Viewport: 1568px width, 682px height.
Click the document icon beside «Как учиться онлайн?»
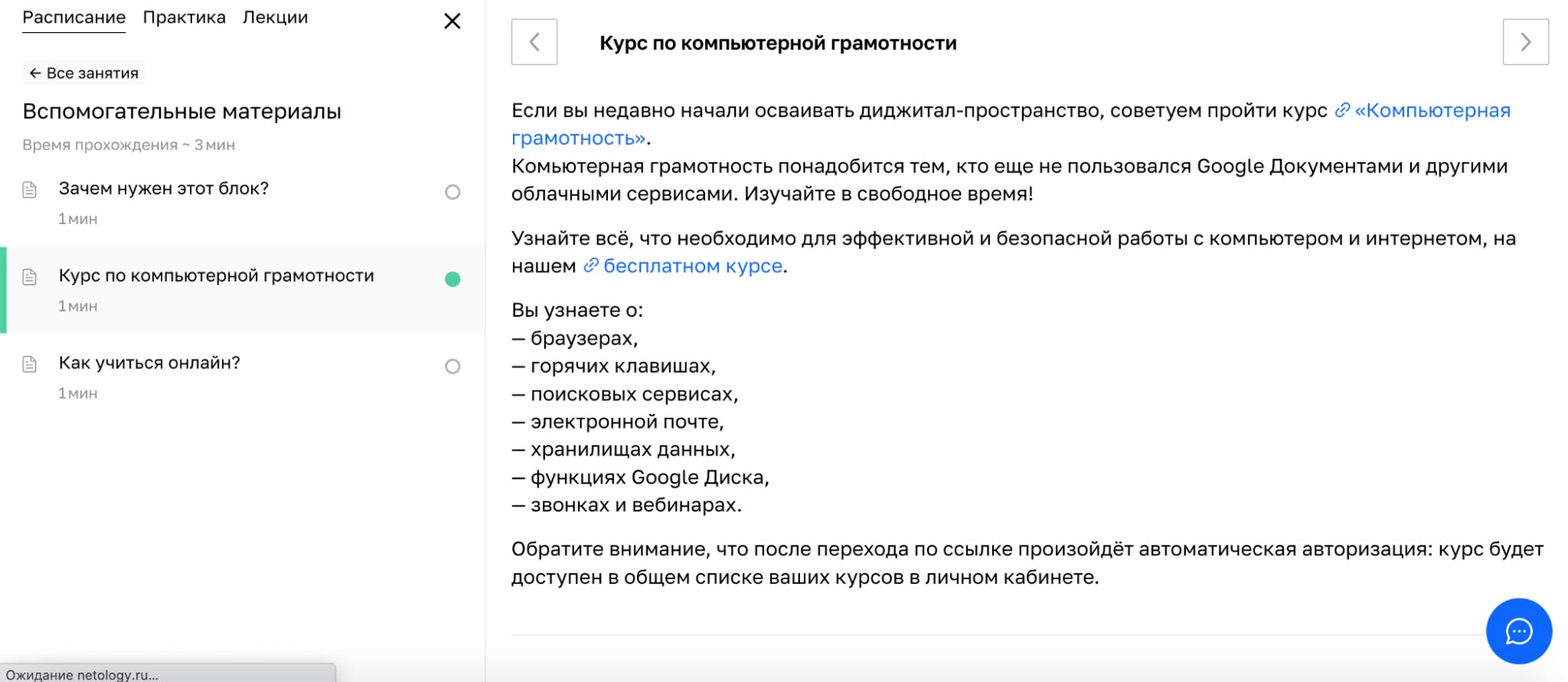click(x=29, y=363)
